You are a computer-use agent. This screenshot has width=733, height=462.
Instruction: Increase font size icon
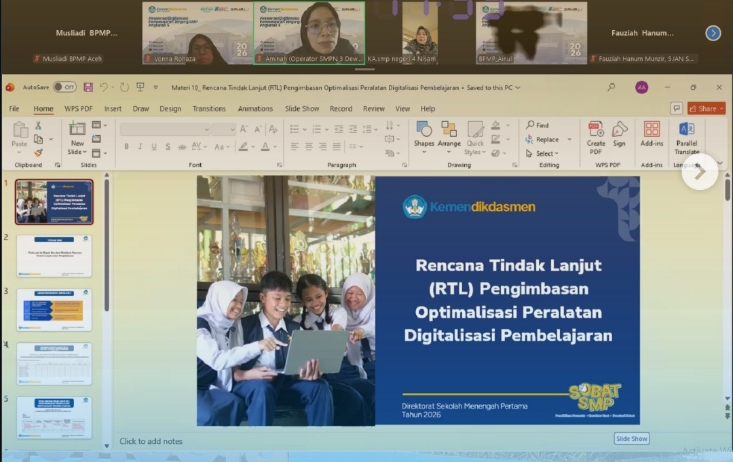[x=244, y=129]
